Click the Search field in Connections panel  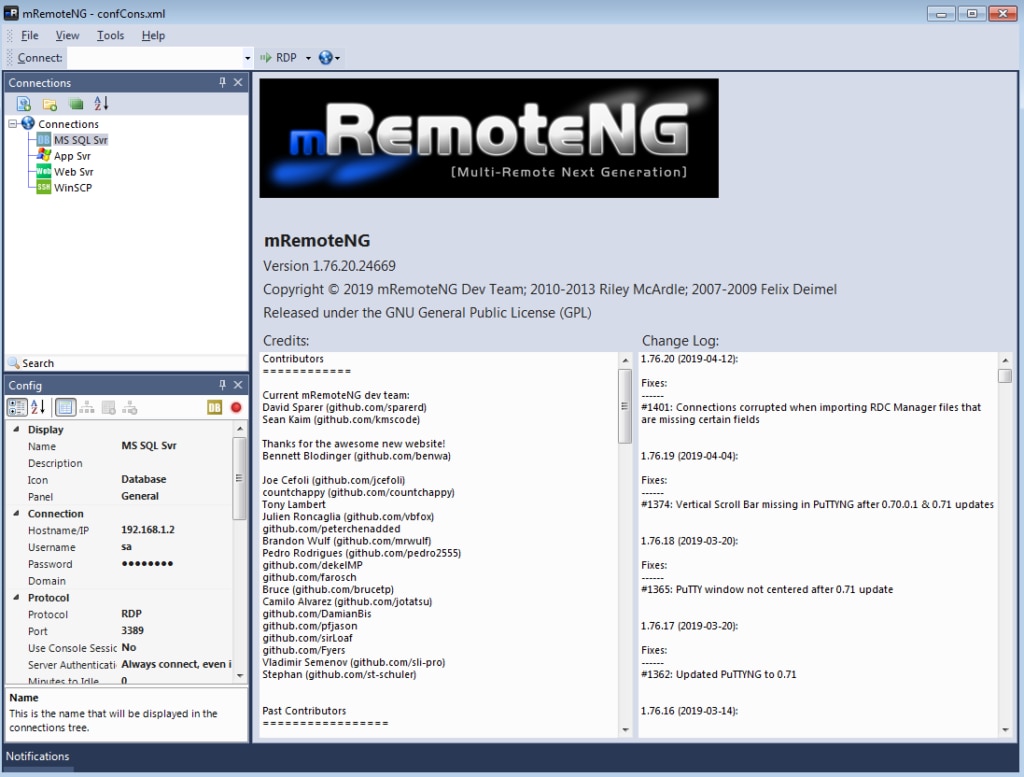(x=127, y=363)
